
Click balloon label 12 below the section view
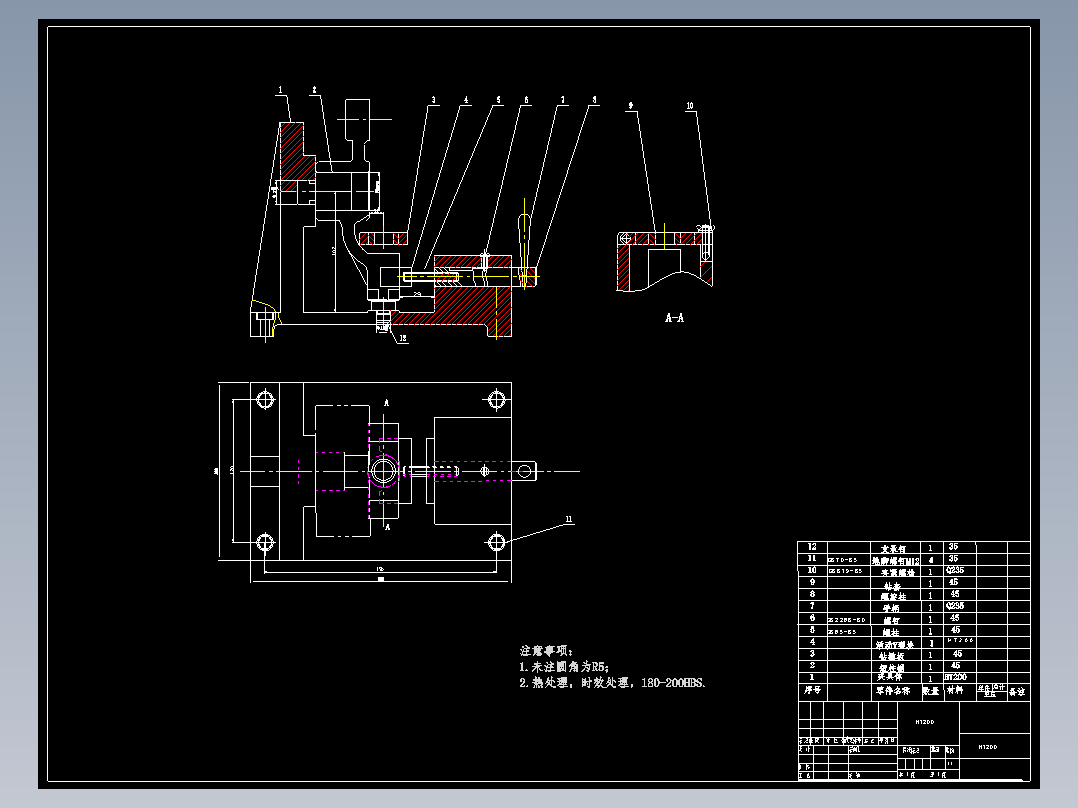[403, 338]
